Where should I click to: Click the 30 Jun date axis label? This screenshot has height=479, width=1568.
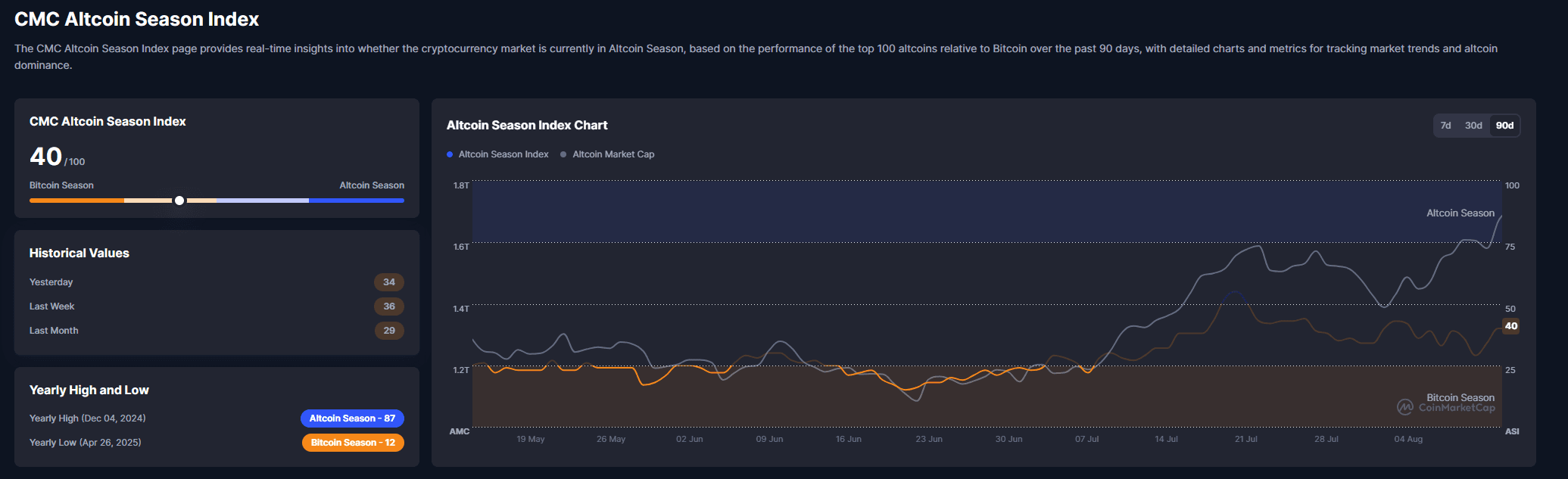(x=1008, y=439)
